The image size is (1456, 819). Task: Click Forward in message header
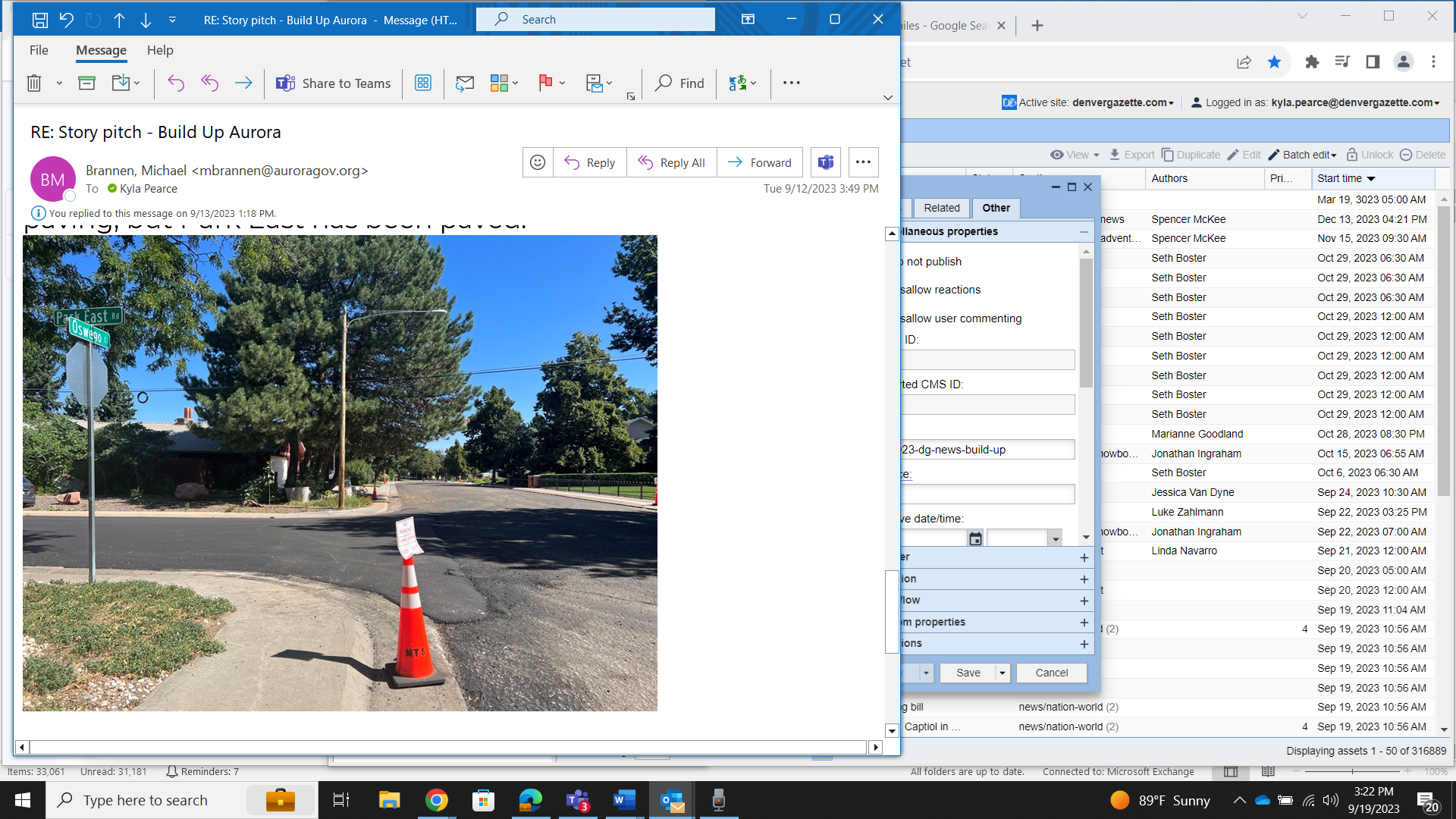click(760, 162)
